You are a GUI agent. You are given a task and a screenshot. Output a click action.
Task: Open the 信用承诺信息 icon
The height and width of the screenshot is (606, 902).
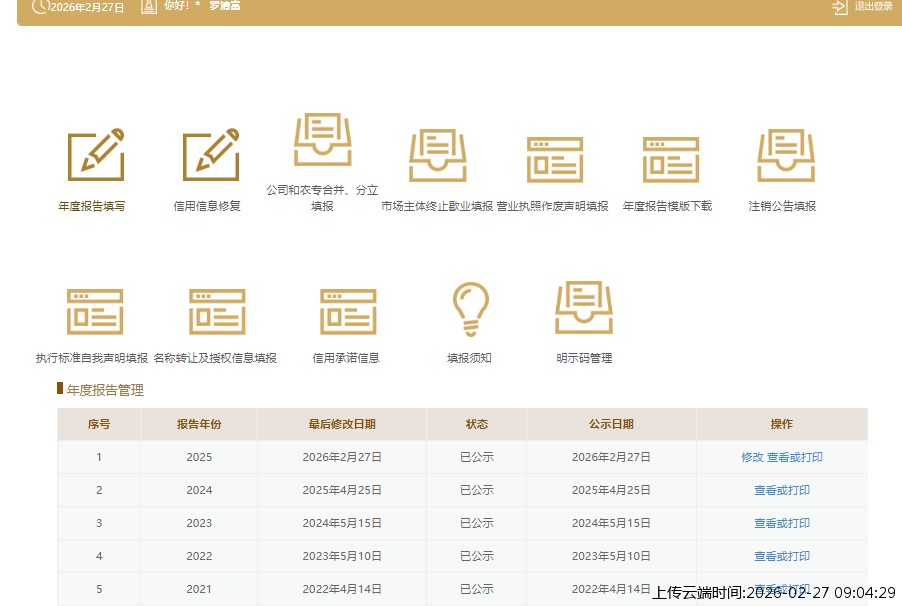click(x=347, y=311)
